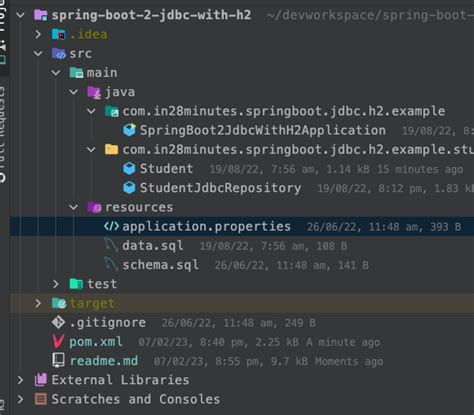Viewport: 474px width, 415px height.
Task: Select the java folder label
Action: click(x=120, y=92)
